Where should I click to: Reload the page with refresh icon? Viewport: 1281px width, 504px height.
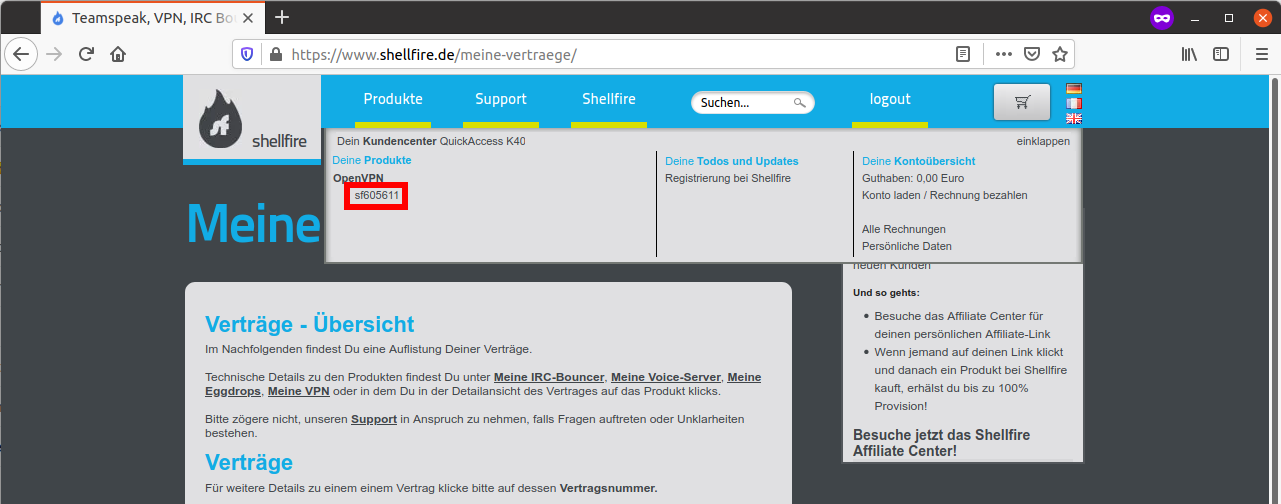click(x=86, y=54)
